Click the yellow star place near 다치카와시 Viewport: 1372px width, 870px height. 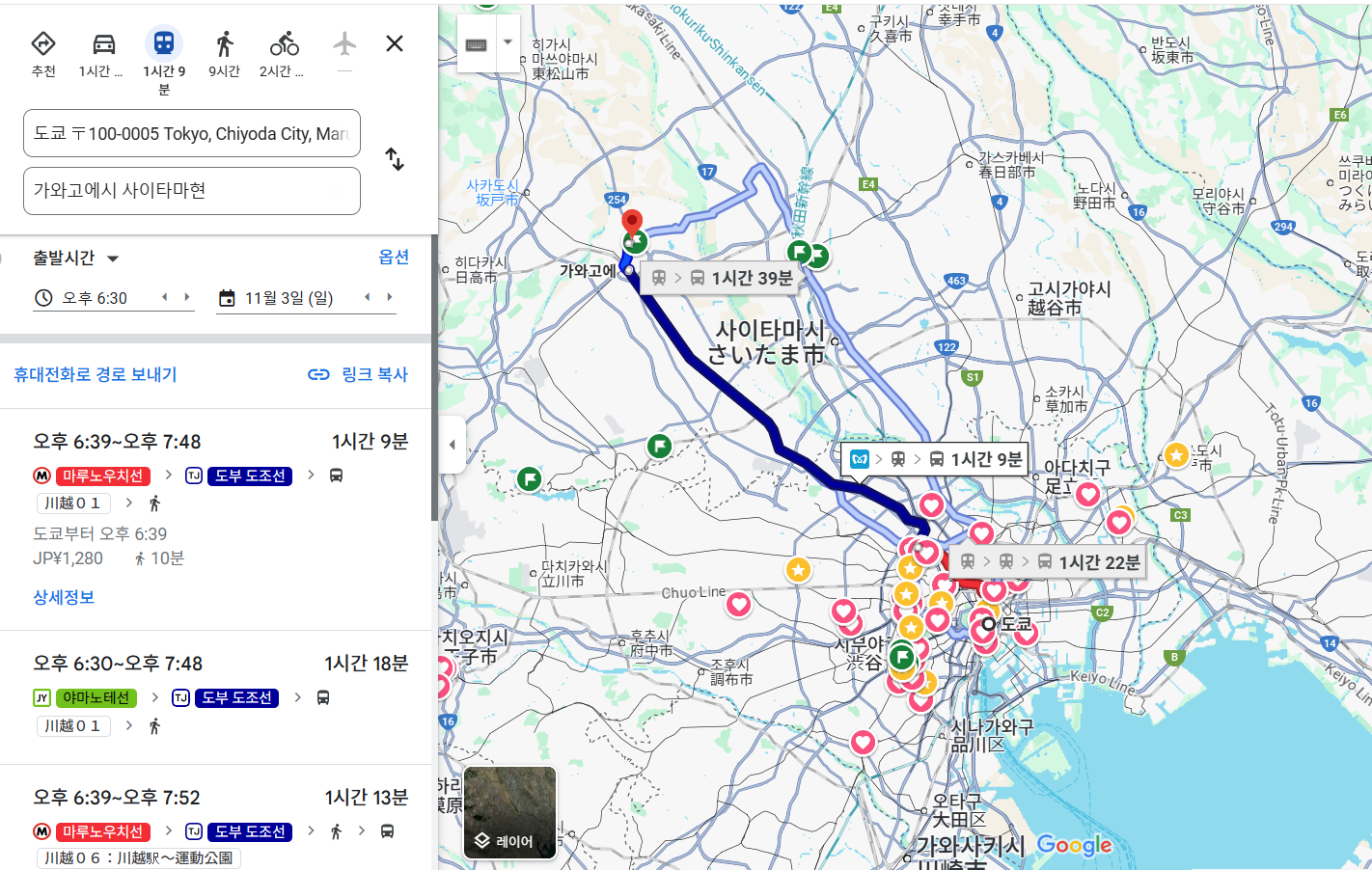[x=798, y=570]
